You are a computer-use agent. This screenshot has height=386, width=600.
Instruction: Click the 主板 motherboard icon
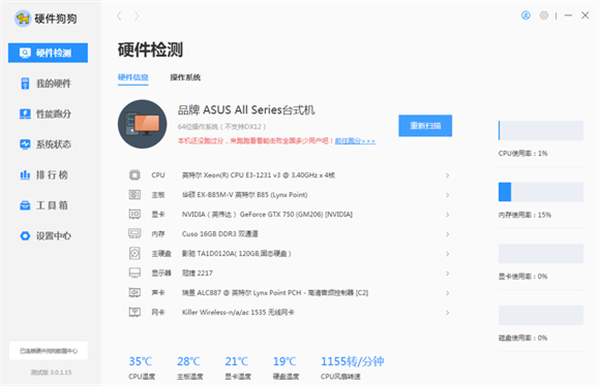tap(134, 195)
